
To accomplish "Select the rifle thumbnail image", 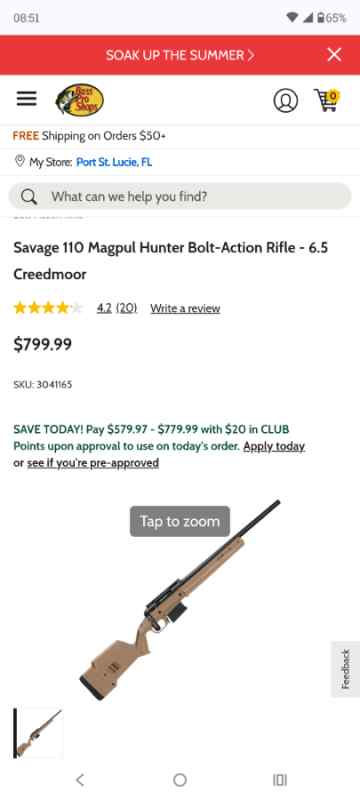I will click(x=39, y=733).
